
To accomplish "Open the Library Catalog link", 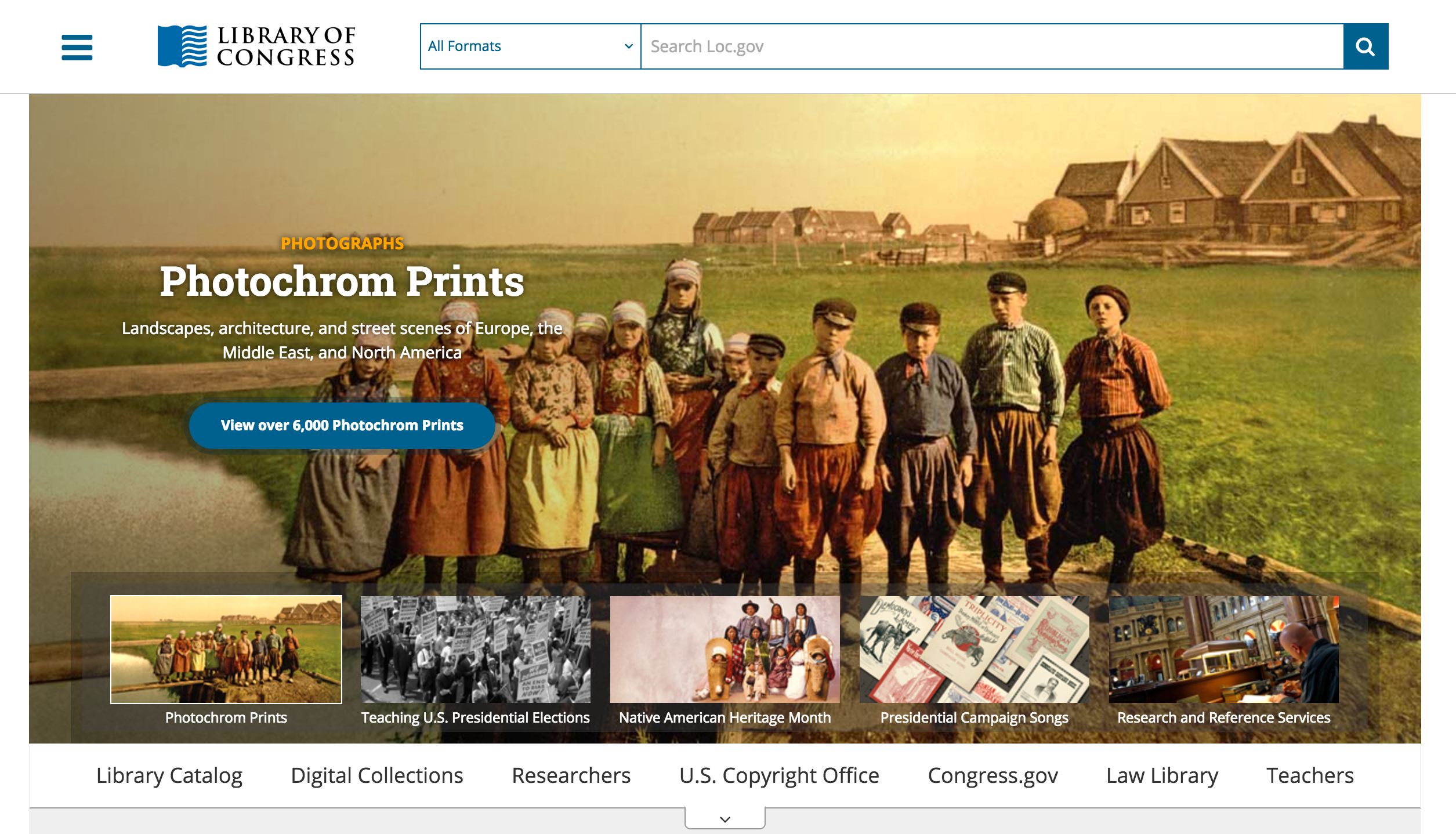I will [x=169, y=775].
